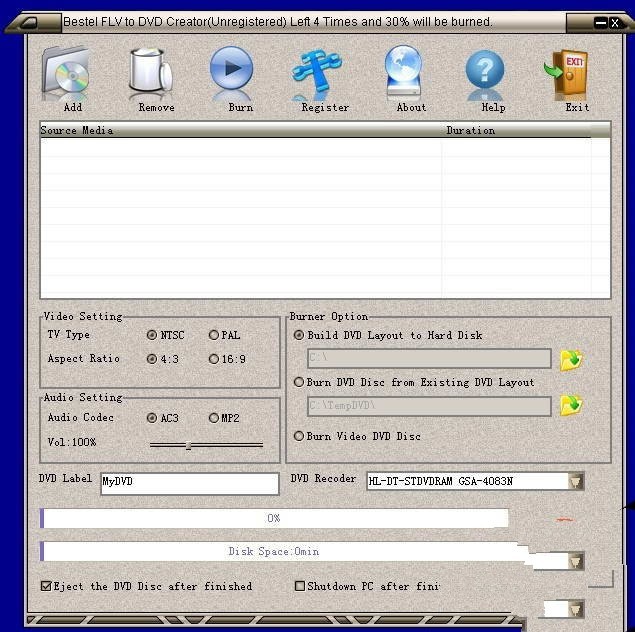Select 16:9 aspect ratio
Screen dimensions: 635x632
(214, 359)
